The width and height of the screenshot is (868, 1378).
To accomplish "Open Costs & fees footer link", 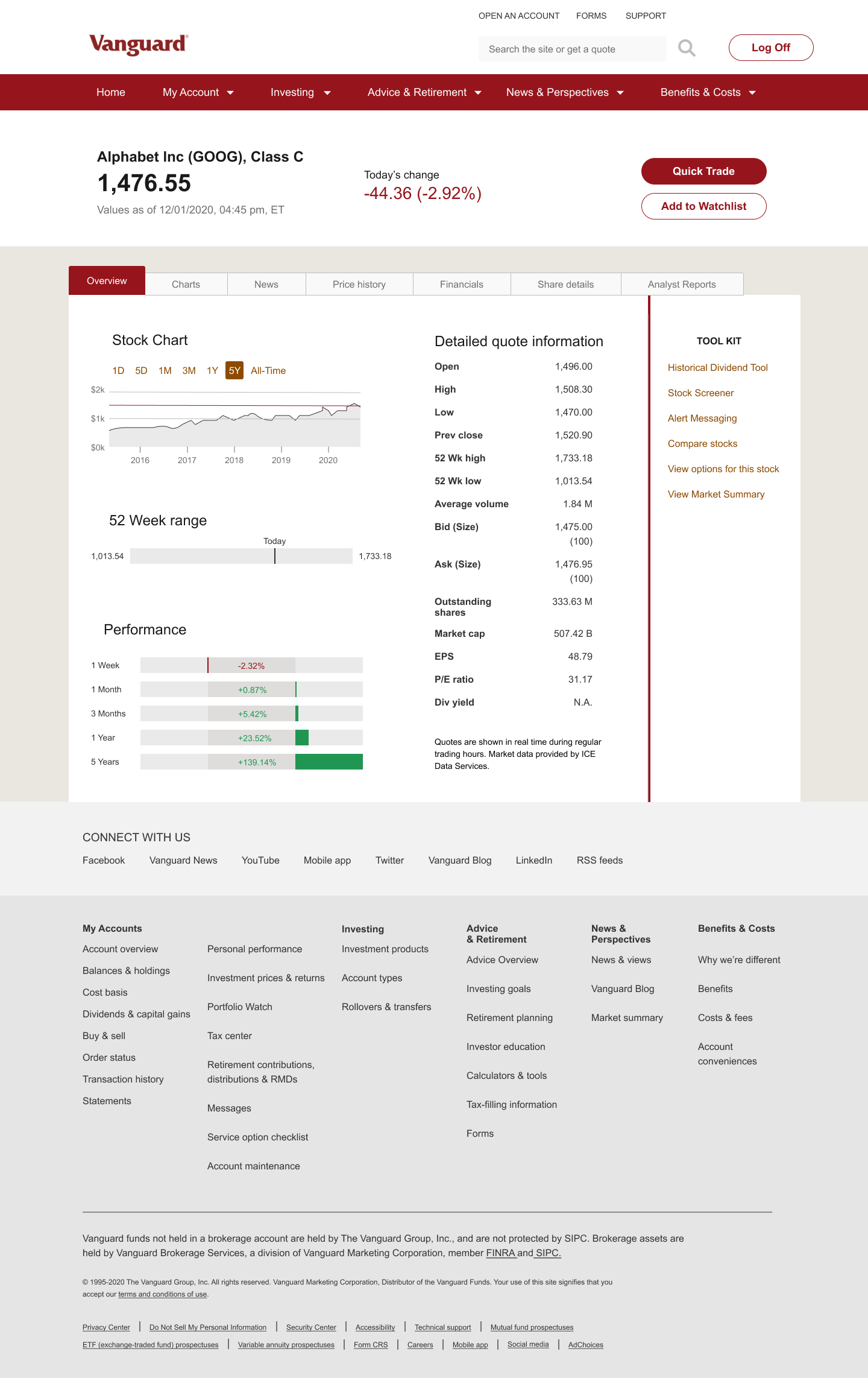I will pyautogui.click(x=725, y=1017).
